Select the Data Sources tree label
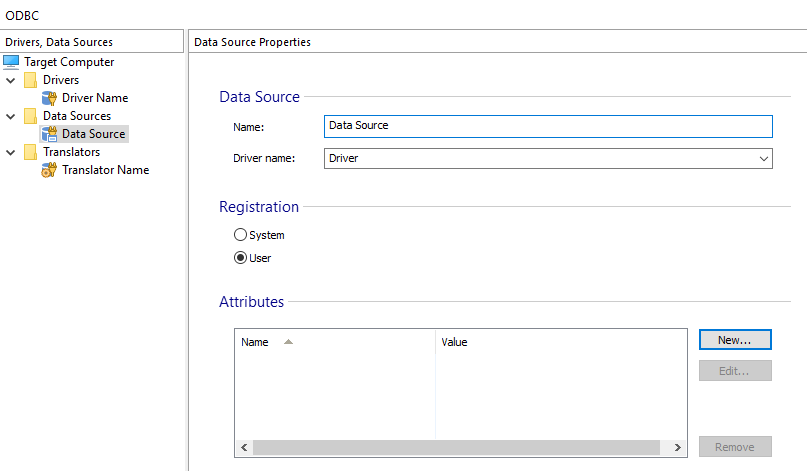 click(x=77, y=116)
